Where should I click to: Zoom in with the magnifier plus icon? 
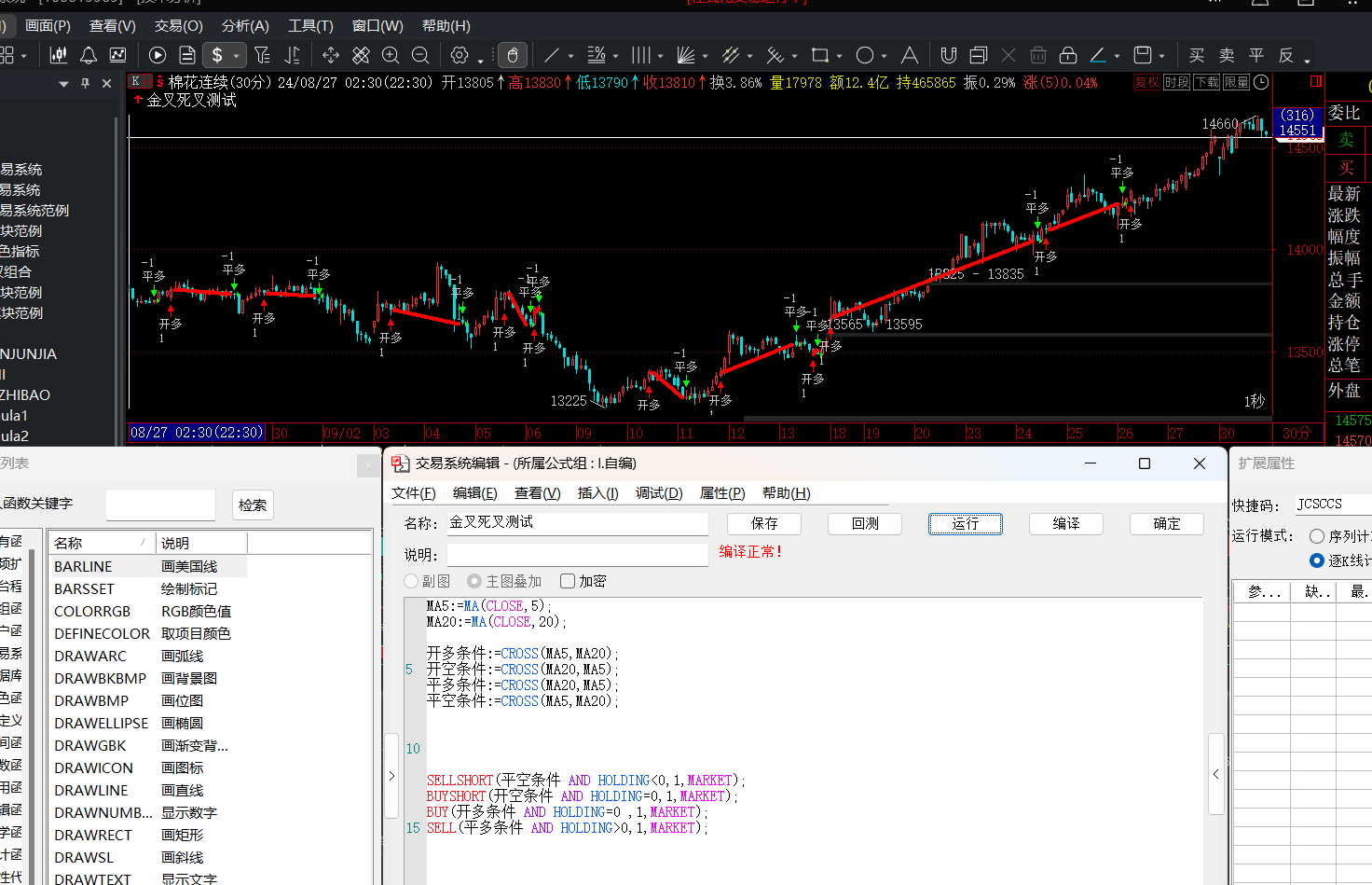point(391,55)
